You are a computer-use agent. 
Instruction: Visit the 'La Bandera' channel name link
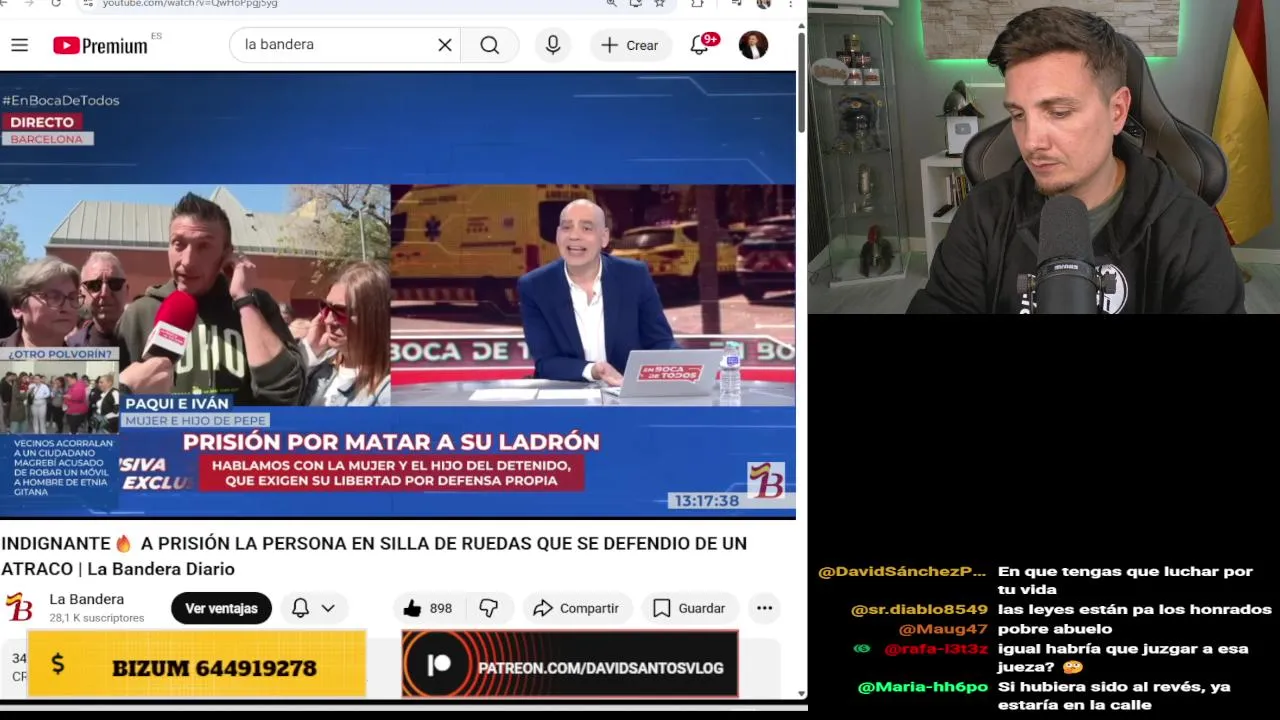coord(87,599)
